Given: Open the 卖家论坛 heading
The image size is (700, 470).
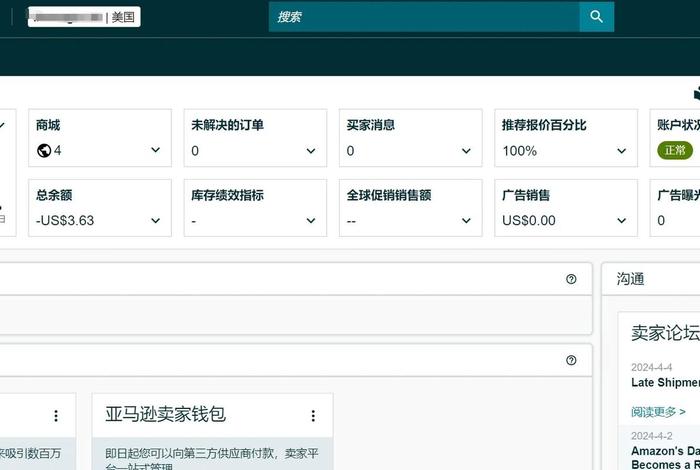Looking at the screenshot, I should point(665,333).
